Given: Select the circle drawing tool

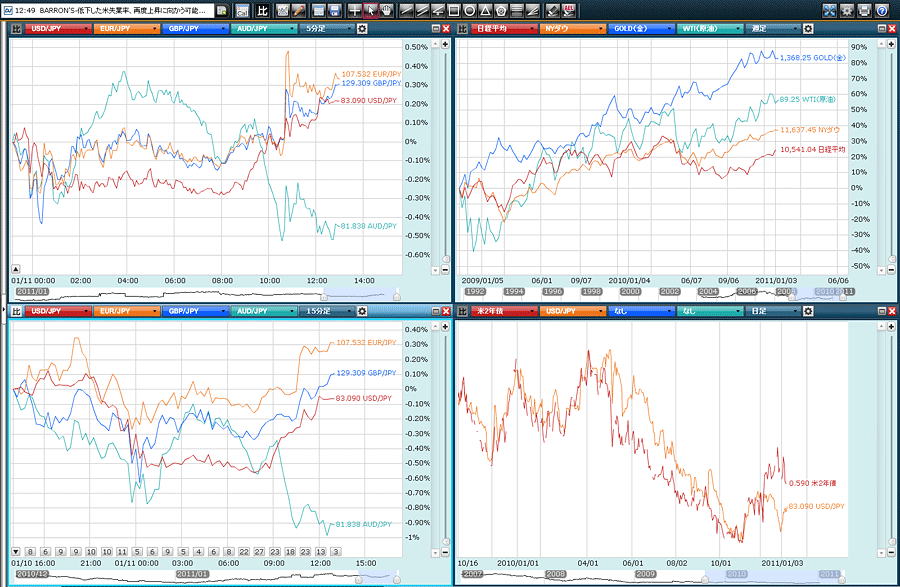Looking at the screenshot, I should pyautogui.click(x=469, y=10).
